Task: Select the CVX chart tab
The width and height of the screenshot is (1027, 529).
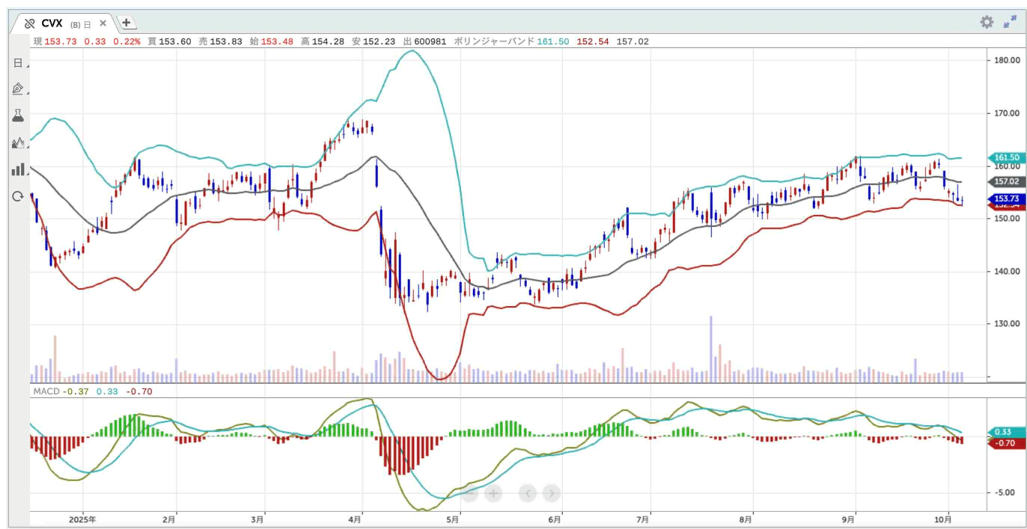Action: coord(53,23)
